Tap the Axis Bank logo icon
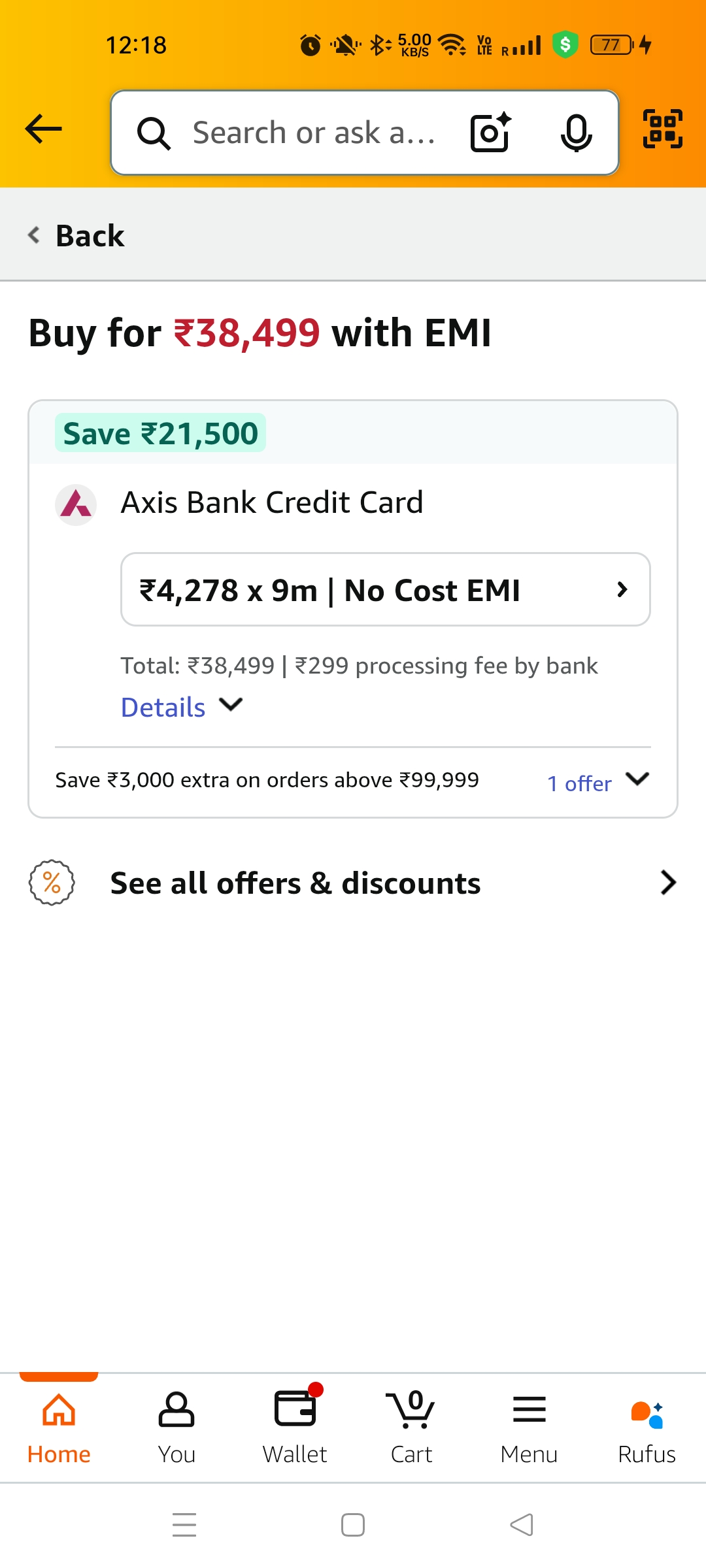This screenshot has width=706, height=1568. click(76, 504)
